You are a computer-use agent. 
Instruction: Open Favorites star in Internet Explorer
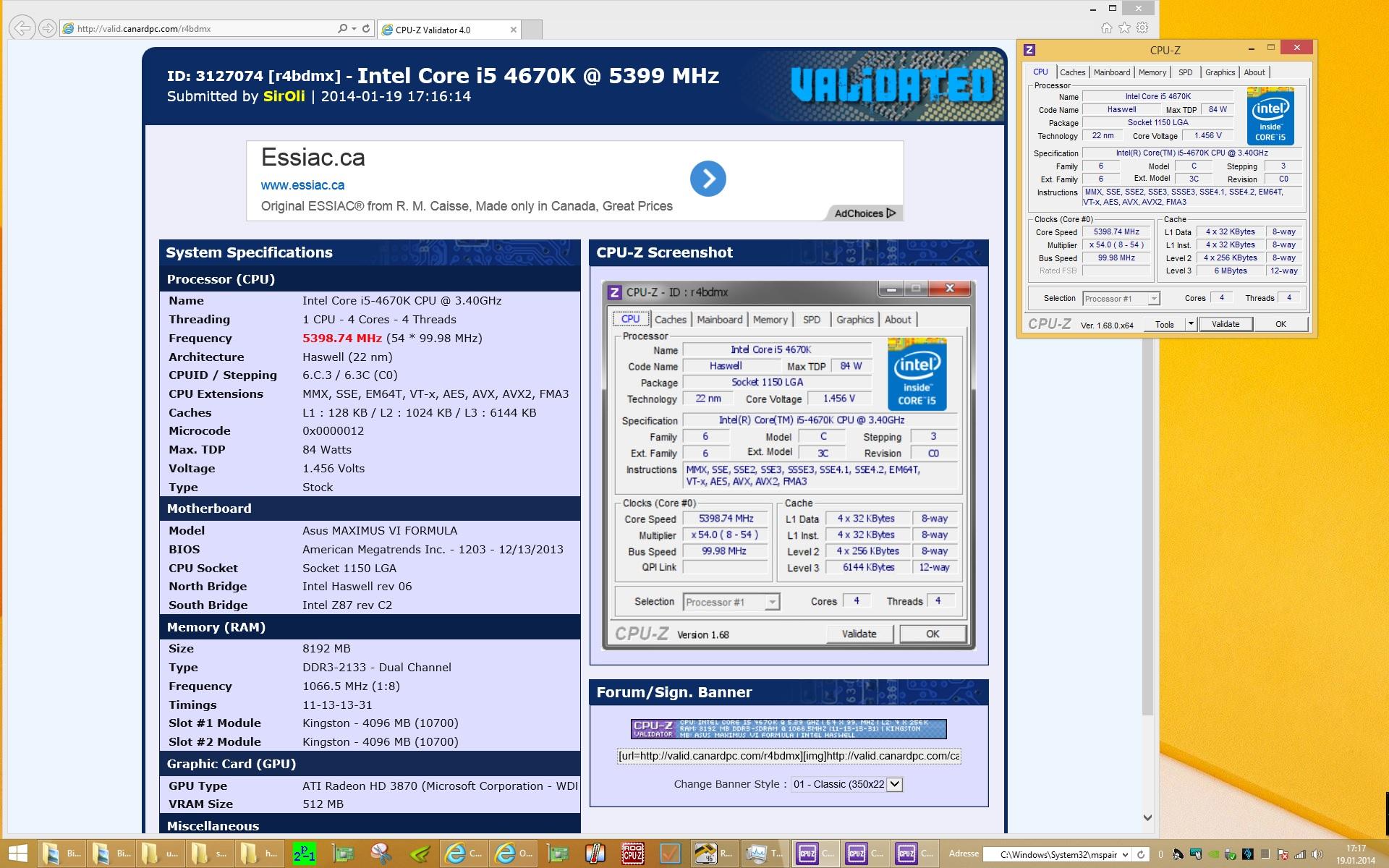1124,28
